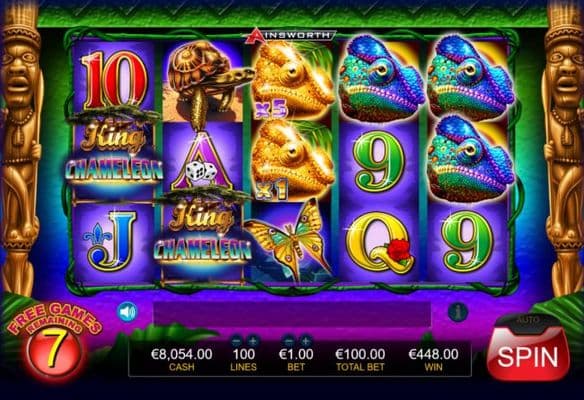The width and height of the screenshot is (584, 400).
Task: Click the €8,054.00 cash display
Action: [182, 354]
